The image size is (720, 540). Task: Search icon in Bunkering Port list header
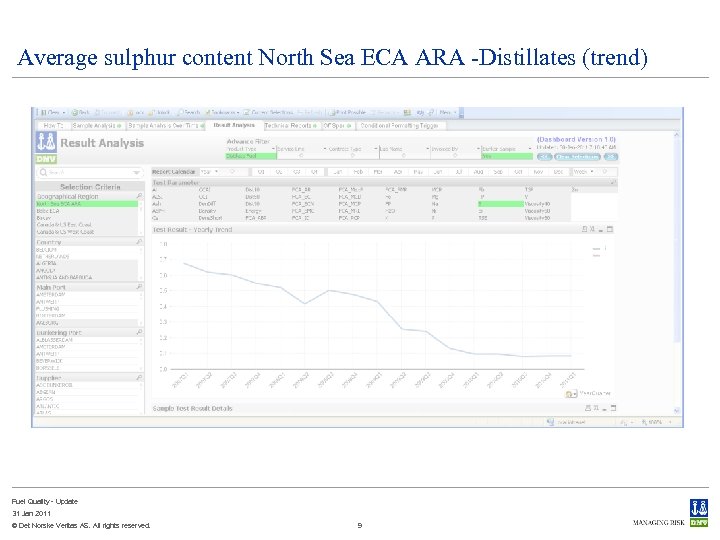[140, 332]
